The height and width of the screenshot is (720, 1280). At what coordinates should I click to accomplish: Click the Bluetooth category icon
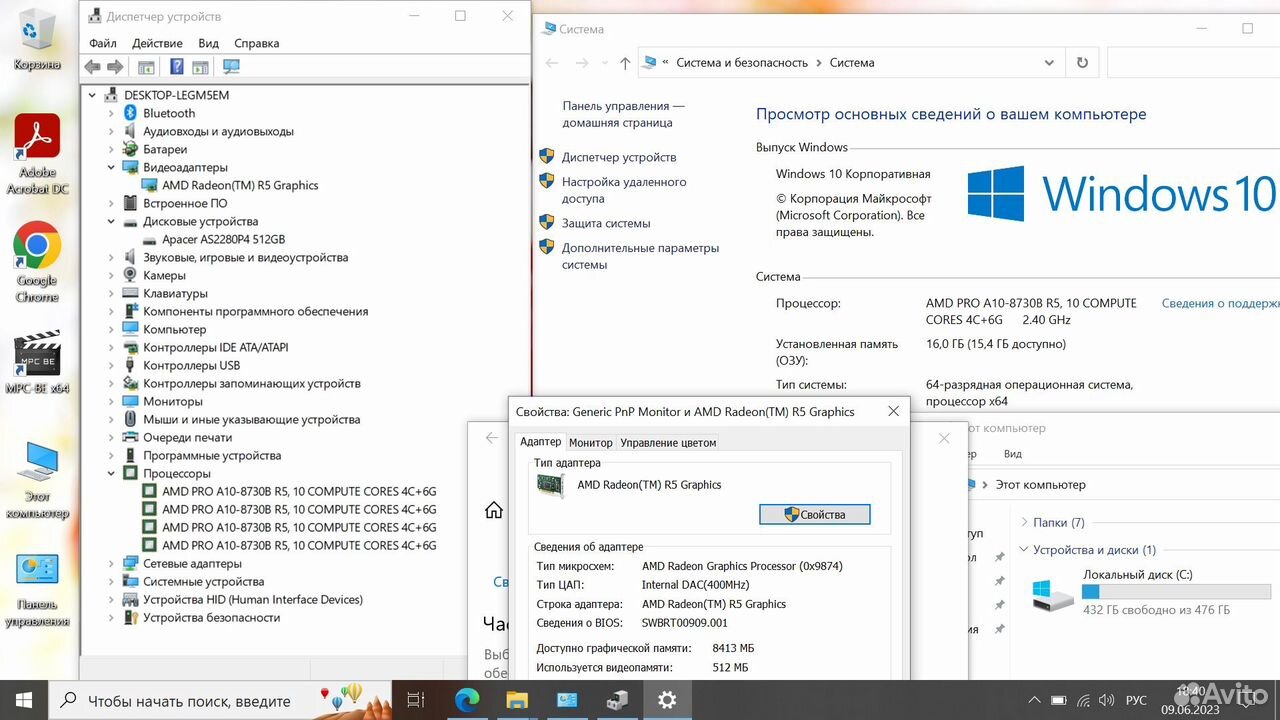[x=130, y=113]
